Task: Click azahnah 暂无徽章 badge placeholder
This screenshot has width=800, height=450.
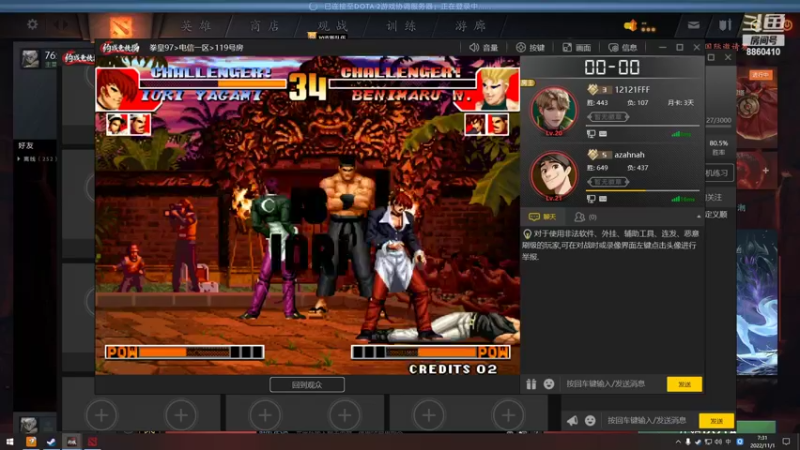Action: pyautogui.click(x=608, y=182)
